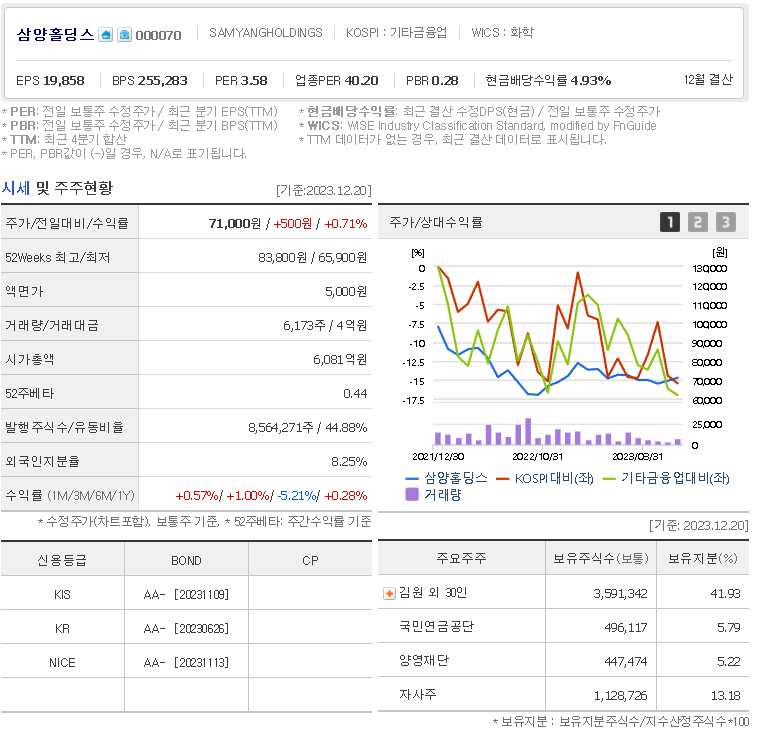The image size is (758, 738).
Task: Click the blue home icon next to 삼양홀딩스
Action: click(105, 35)
